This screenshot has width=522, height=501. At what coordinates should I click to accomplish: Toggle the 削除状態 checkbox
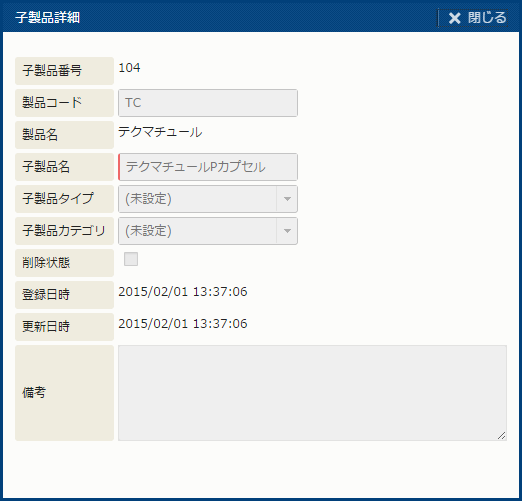[131, 259]
